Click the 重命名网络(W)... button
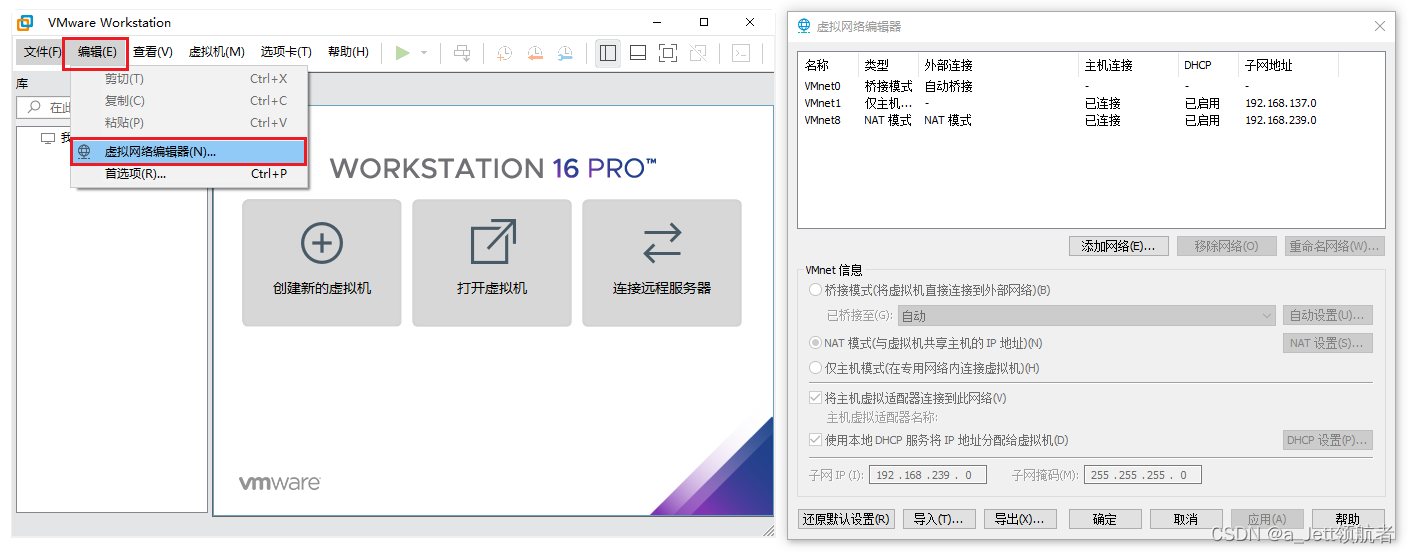This screenshot has width=1410, height=553. coord(1334,246)
